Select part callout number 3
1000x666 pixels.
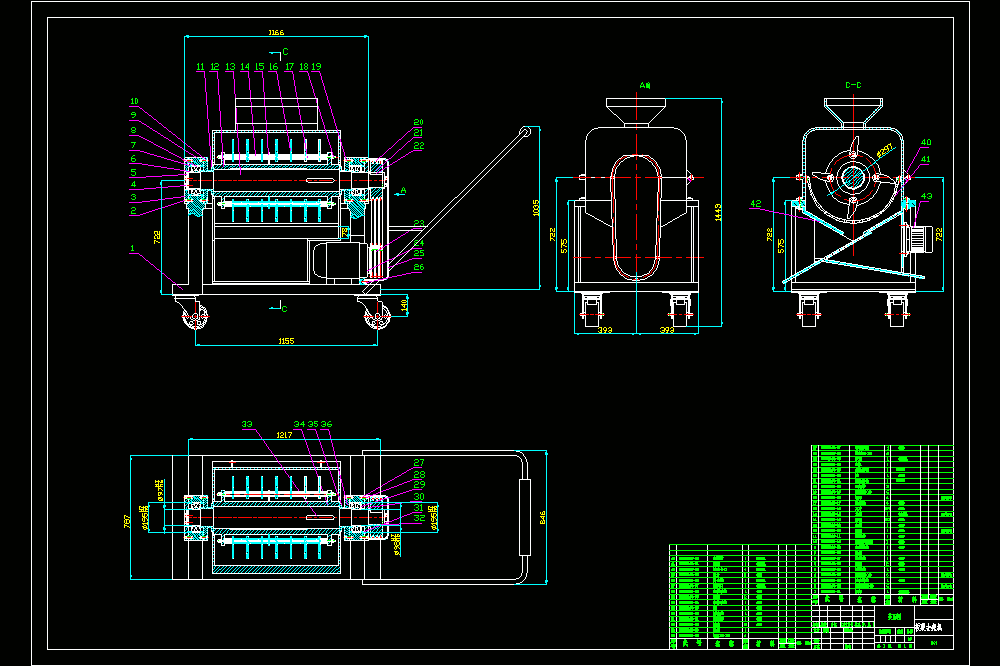(x=133, y=197)
